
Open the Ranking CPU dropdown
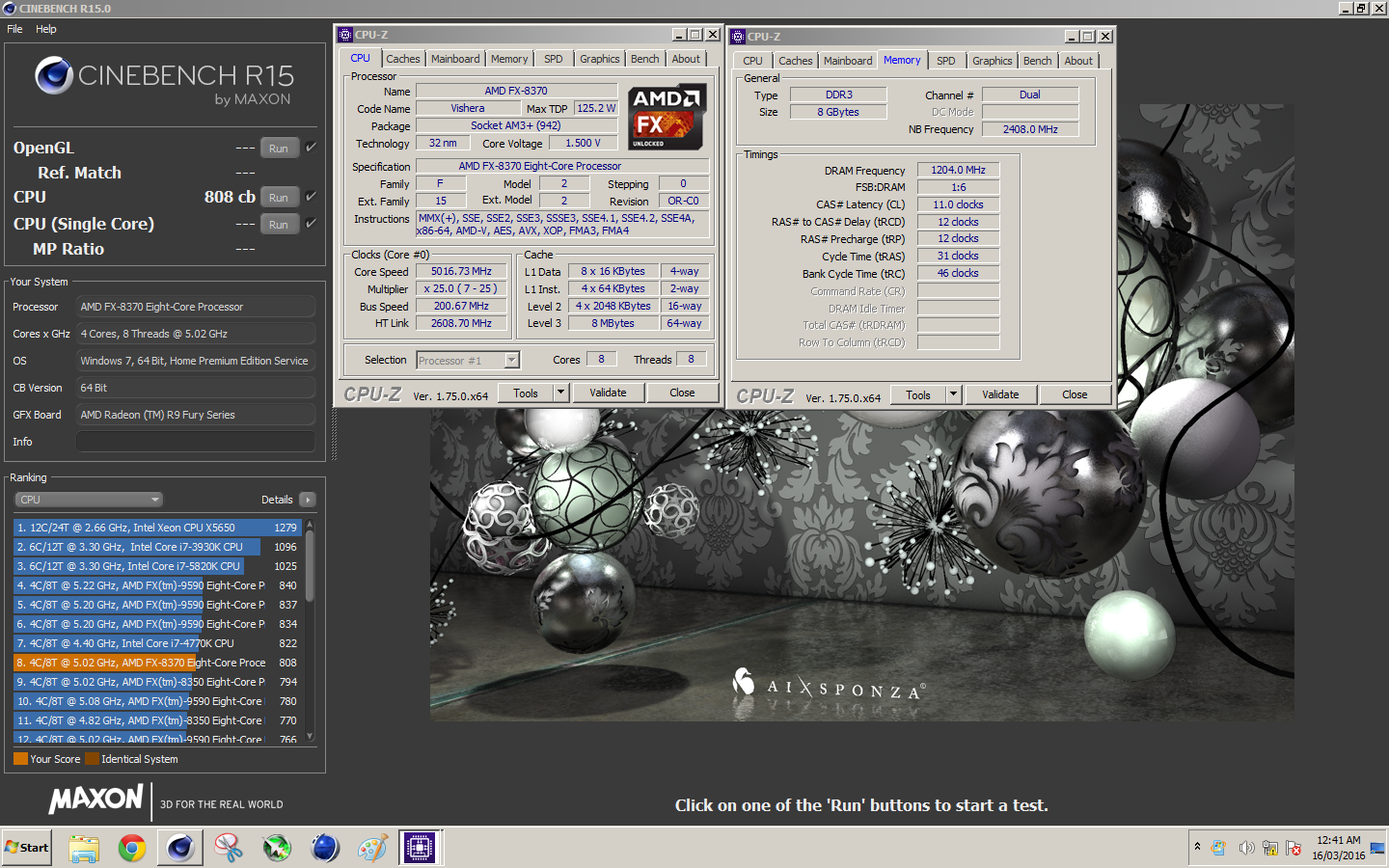point(88,500)
